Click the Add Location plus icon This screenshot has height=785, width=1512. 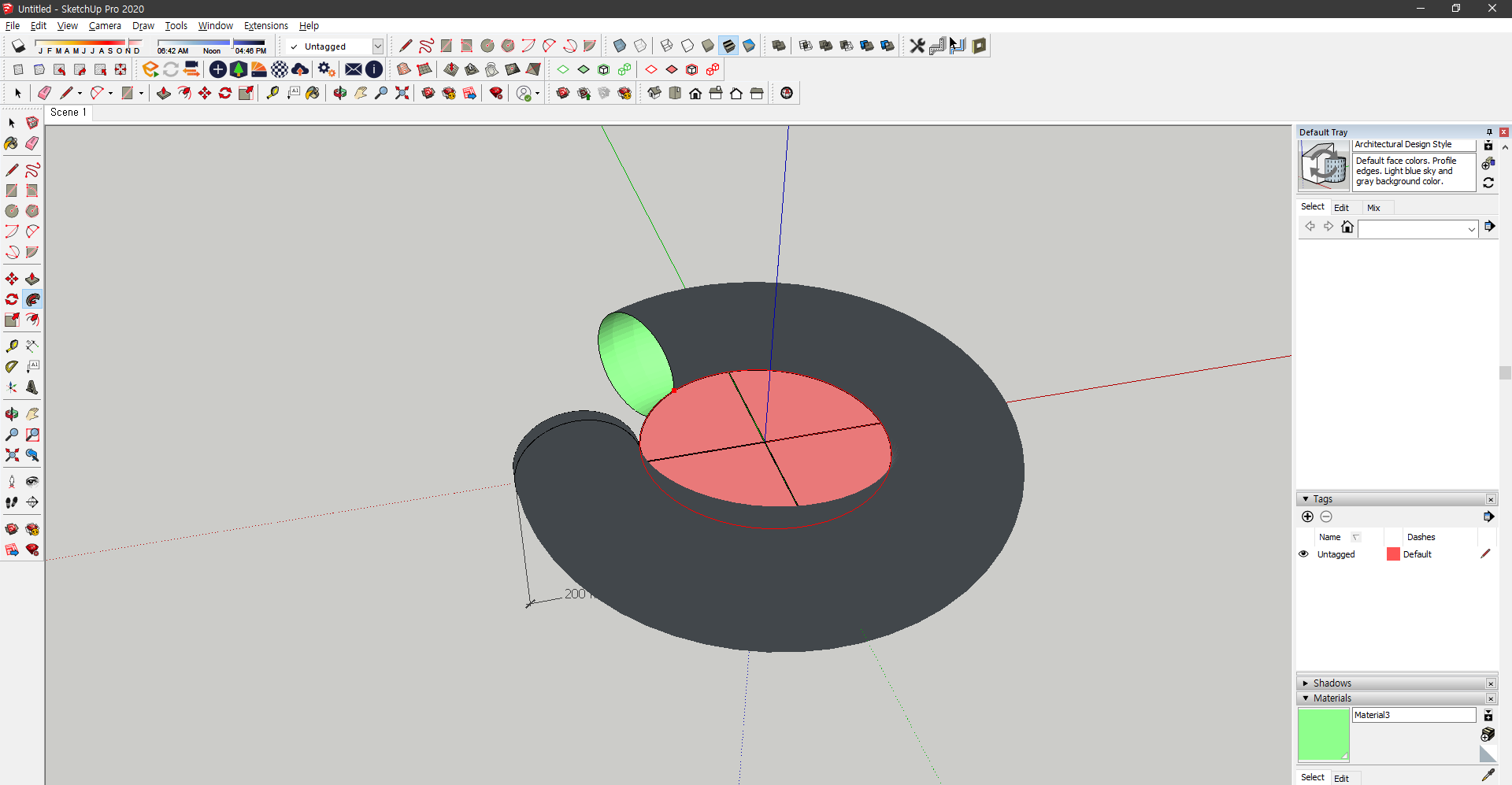click(x=218, y=69)
